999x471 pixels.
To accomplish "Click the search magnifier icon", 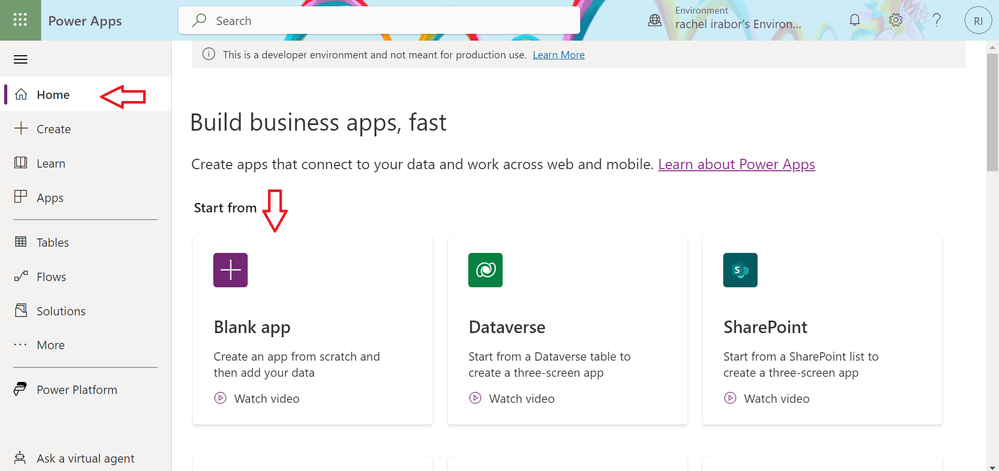I will pos(199,20).
